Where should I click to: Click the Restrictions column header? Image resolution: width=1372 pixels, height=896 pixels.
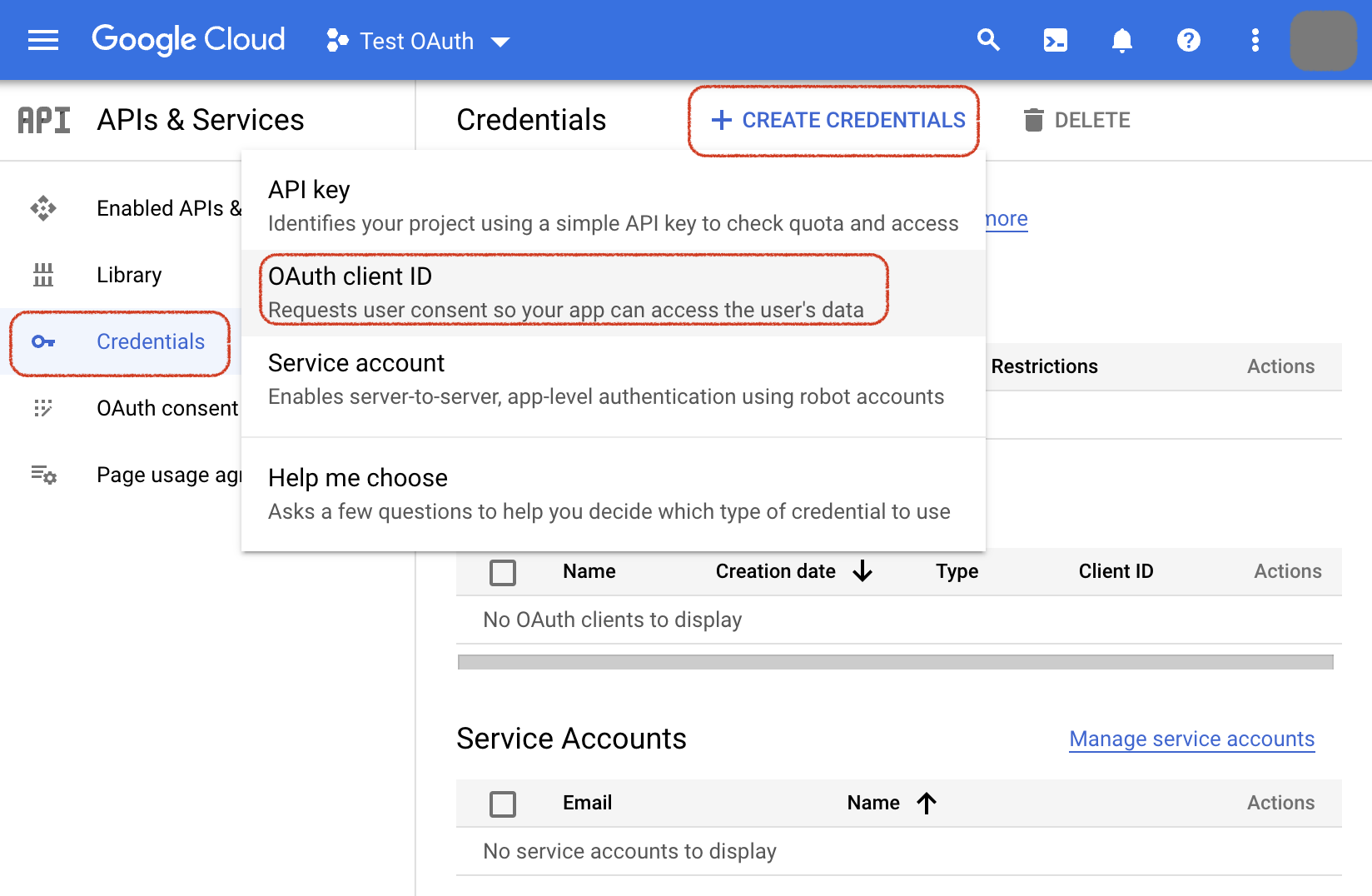pos(1045,366)
